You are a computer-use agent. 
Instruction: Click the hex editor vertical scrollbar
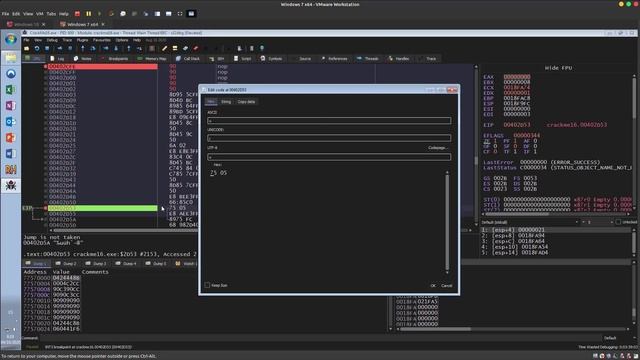tap(447, 222)
